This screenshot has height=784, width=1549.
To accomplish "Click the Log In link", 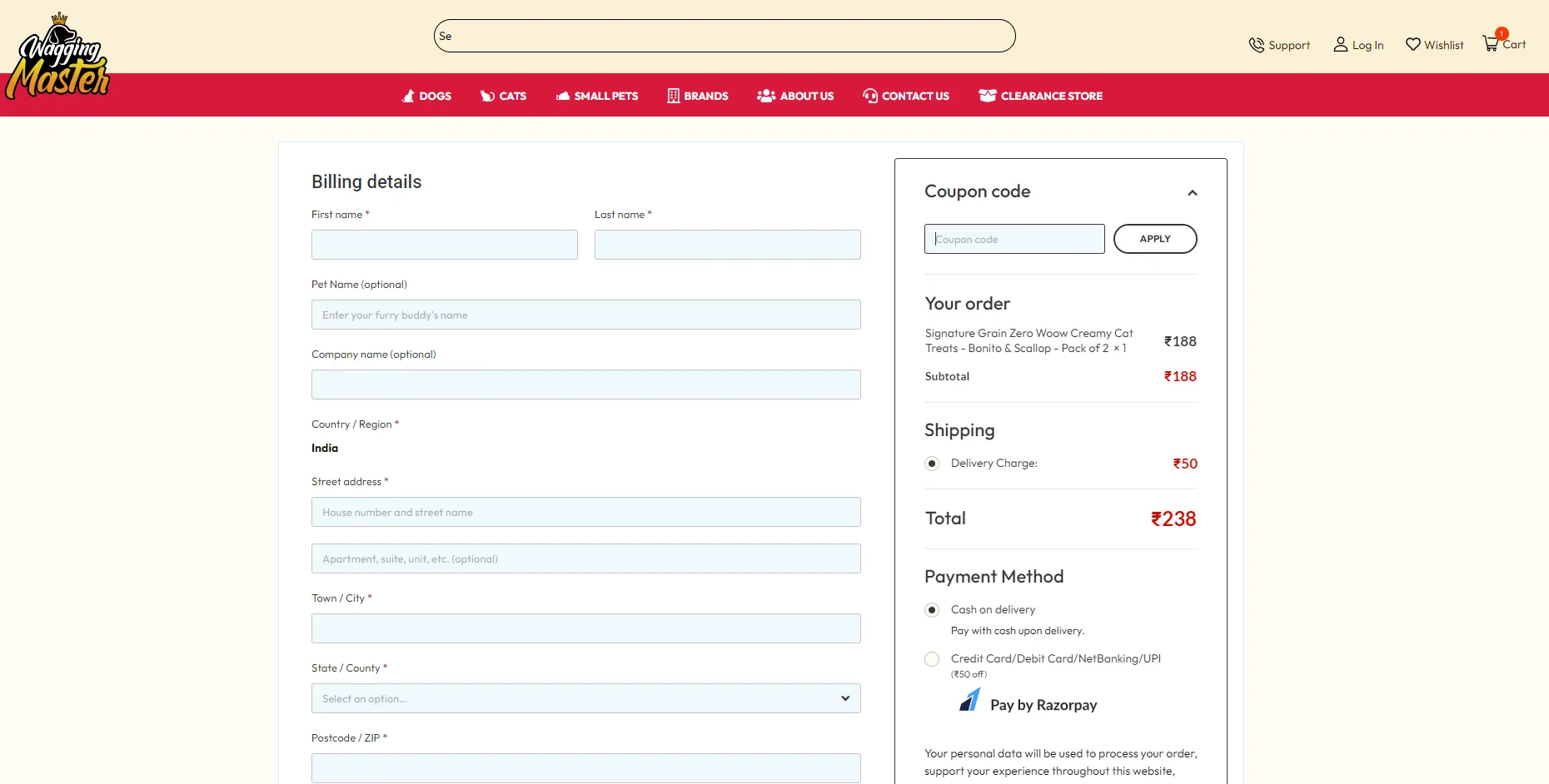I will 1358,45.
